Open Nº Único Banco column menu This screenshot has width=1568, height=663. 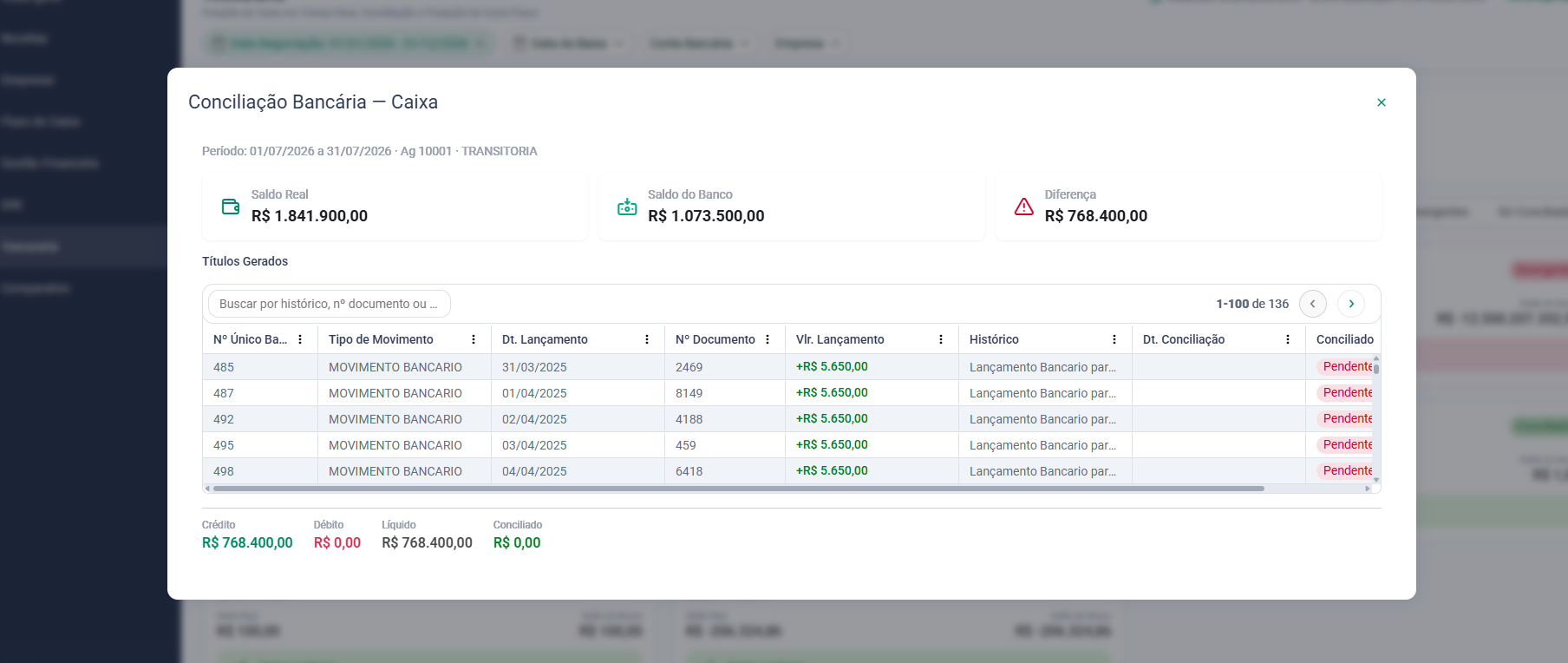pyautogui.click(x=300, y=339)
